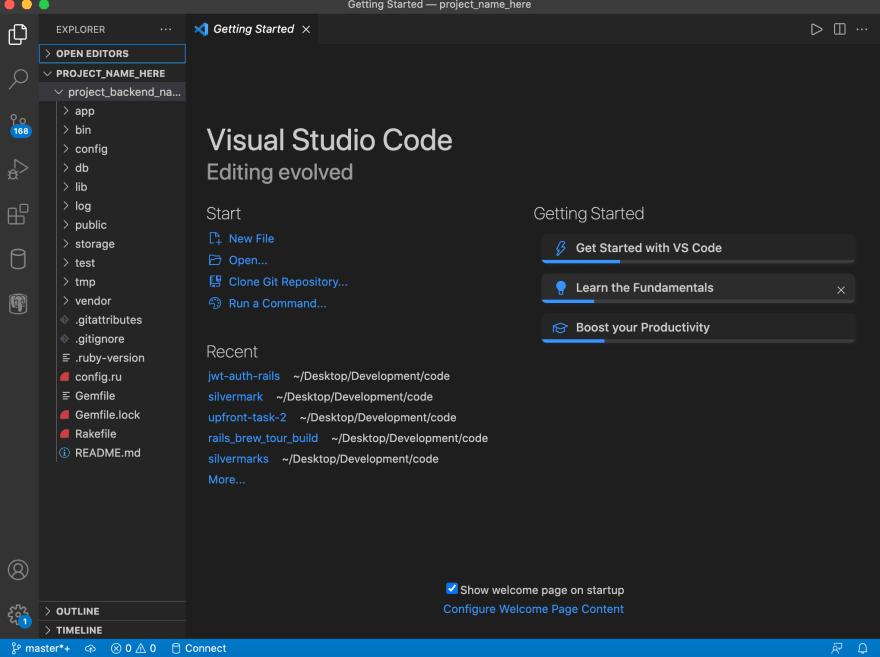
Task: Expand the OUTLINE panel
Action: pos(112,611)
